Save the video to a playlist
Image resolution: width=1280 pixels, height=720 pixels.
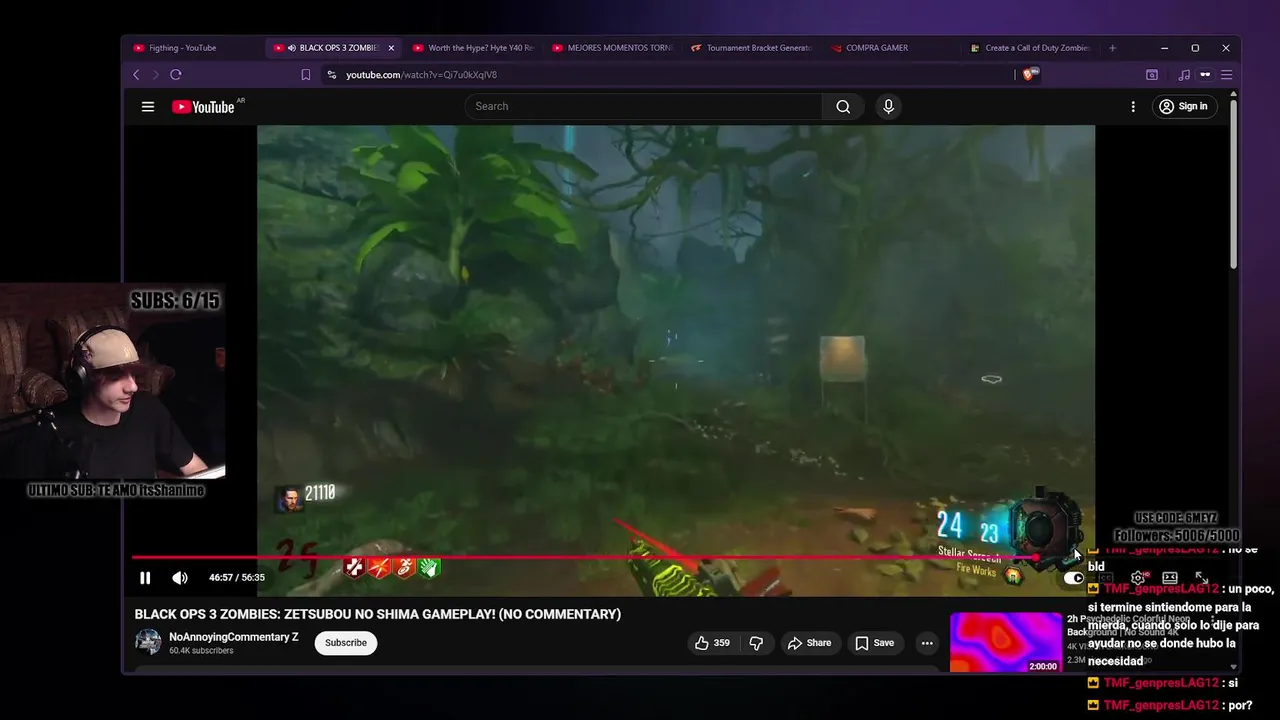[874, 643]
